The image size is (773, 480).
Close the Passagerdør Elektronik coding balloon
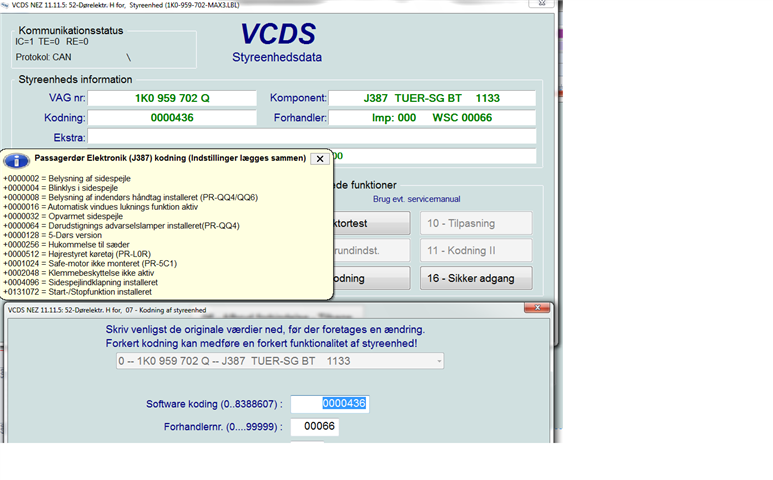click(x=319, y=159)
